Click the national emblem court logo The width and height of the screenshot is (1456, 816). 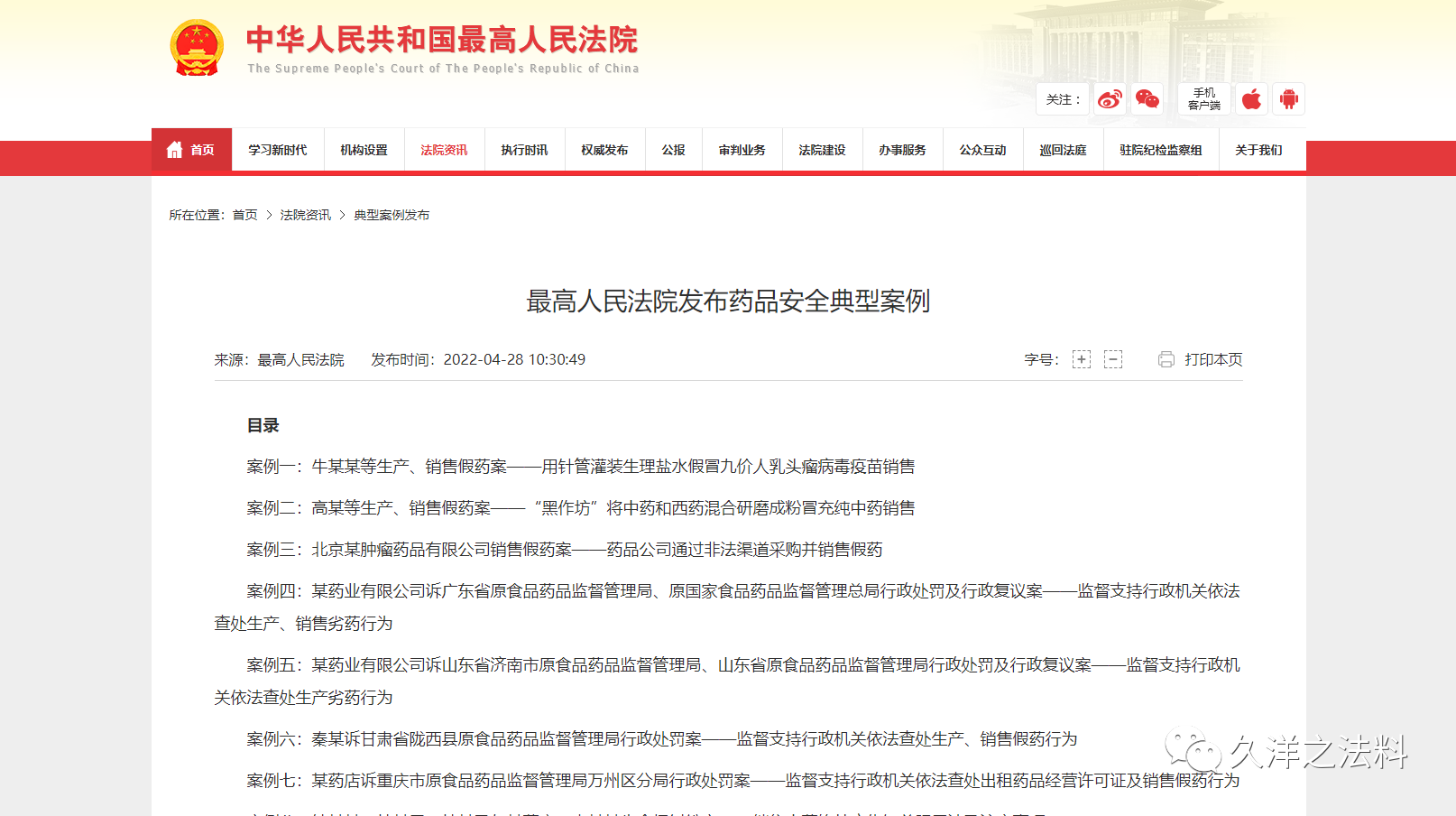(197, 47)
